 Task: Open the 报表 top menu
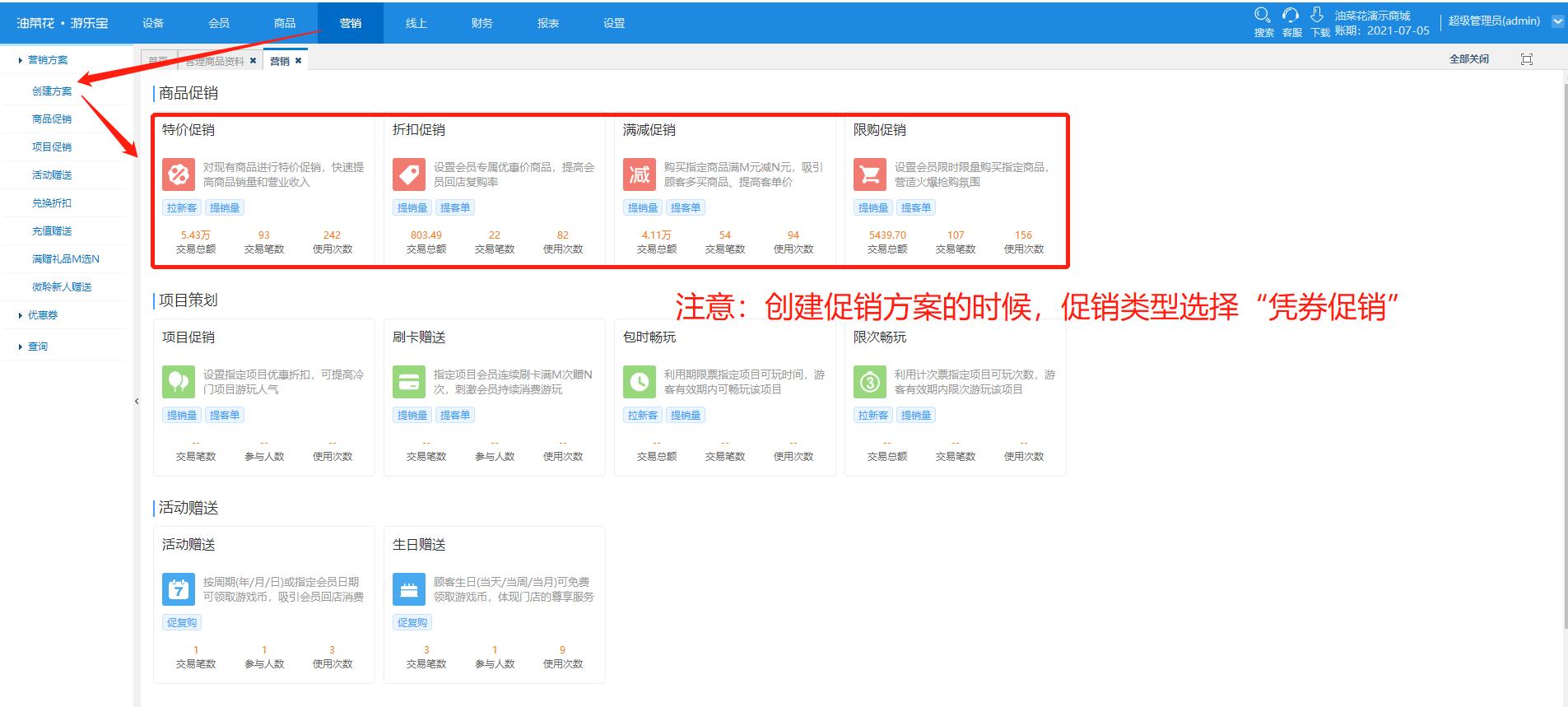[x=548, y=23]
